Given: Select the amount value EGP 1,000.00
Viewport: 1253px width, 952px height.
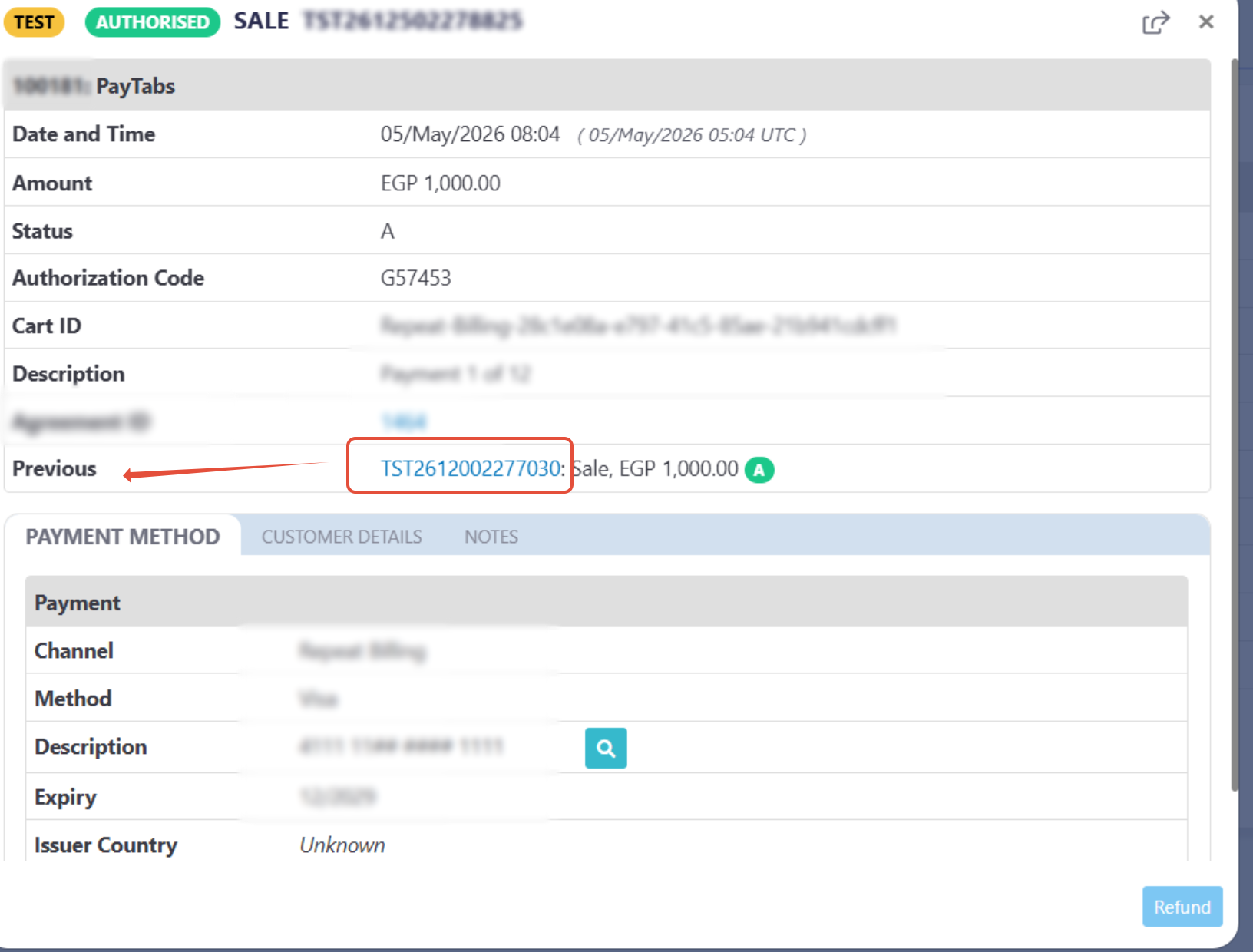Looking at the screenshot, I should 441,183.
